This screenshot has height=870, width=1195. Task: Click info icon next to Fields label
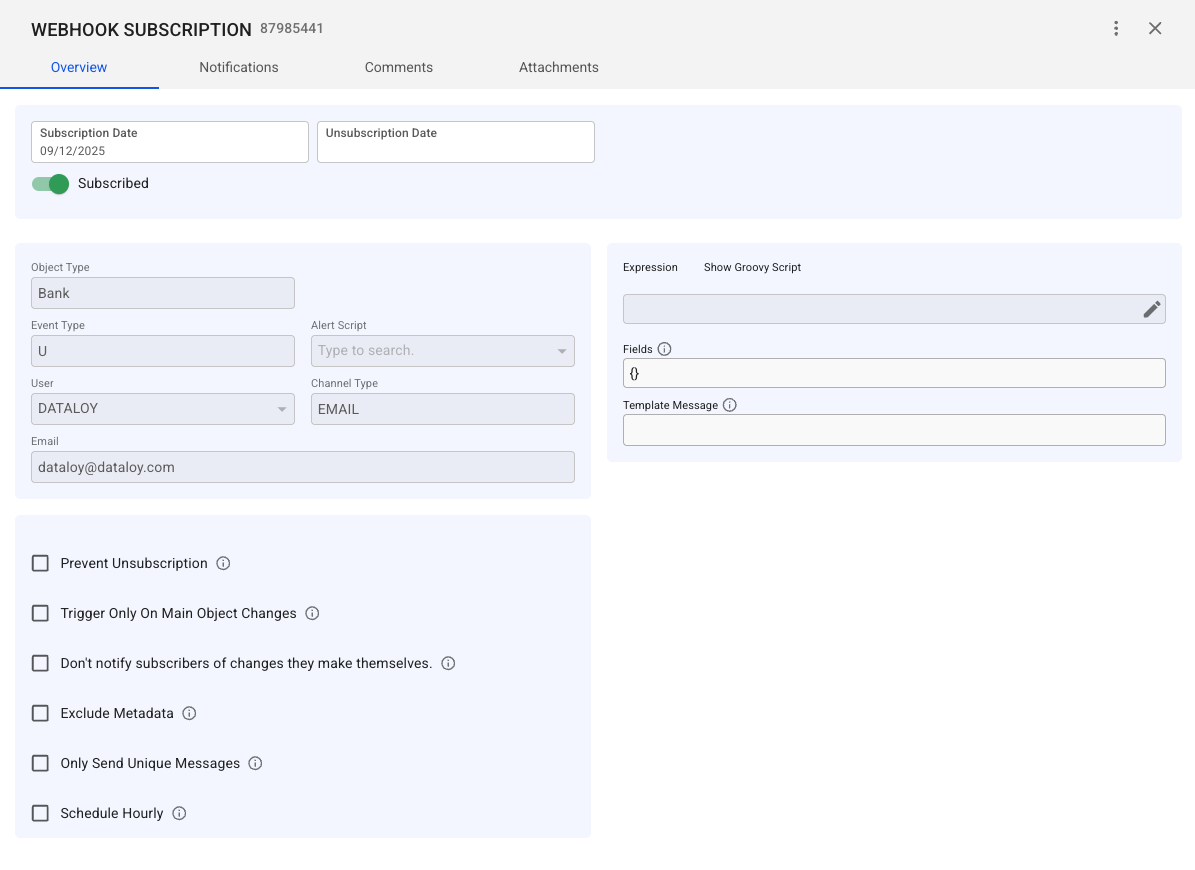tap(665, 350)
